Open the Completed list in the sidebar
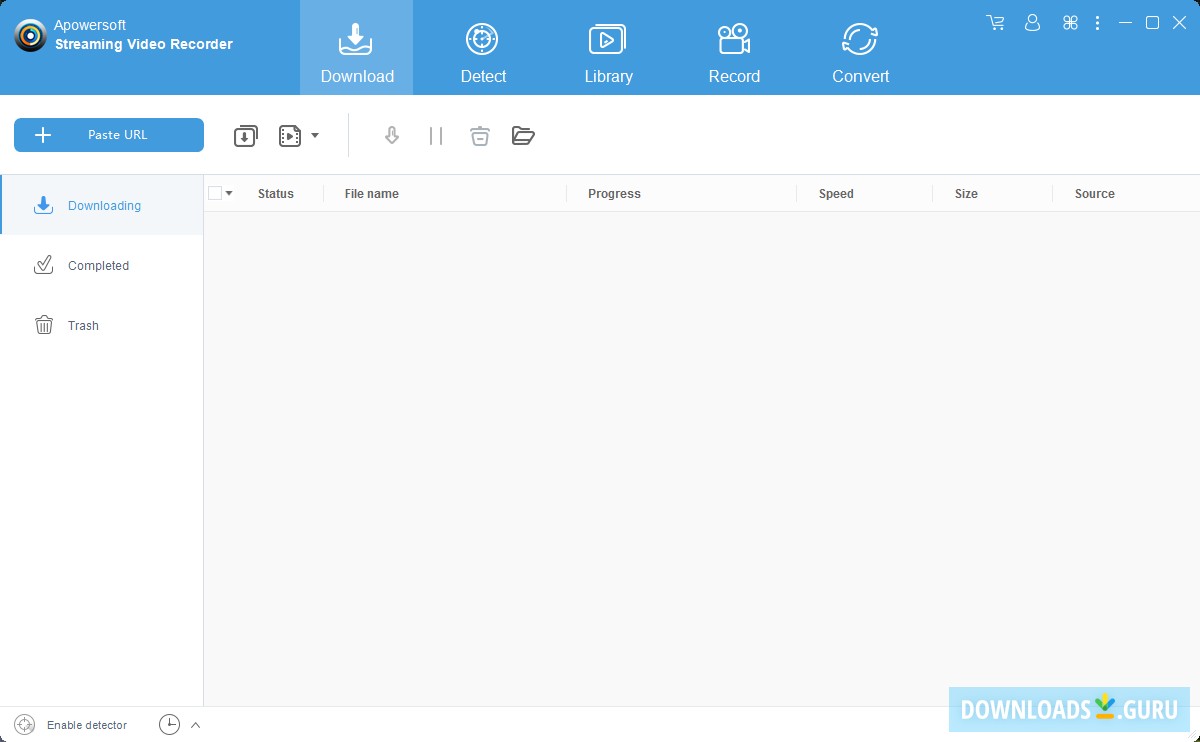1200x742 pixels. (x=97, y=265)
